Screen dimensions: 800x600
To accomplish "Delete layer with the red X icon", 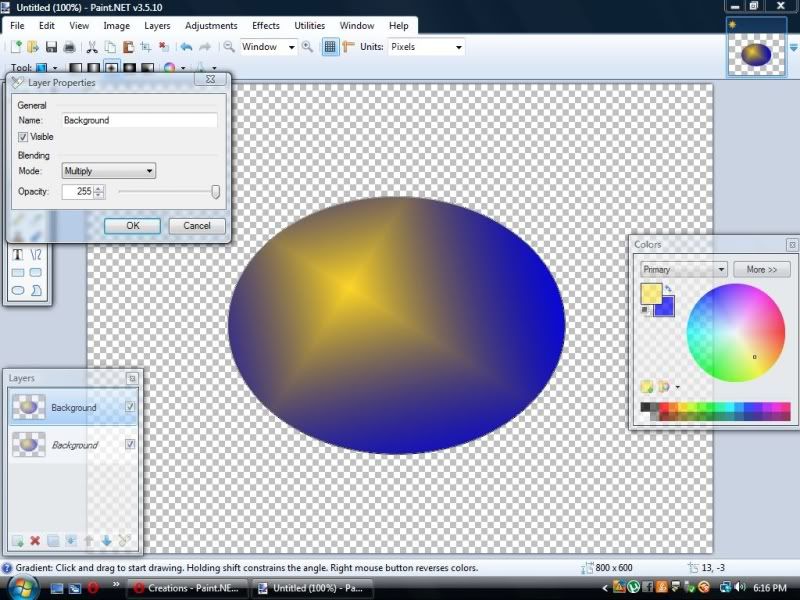I will [35, 541].
